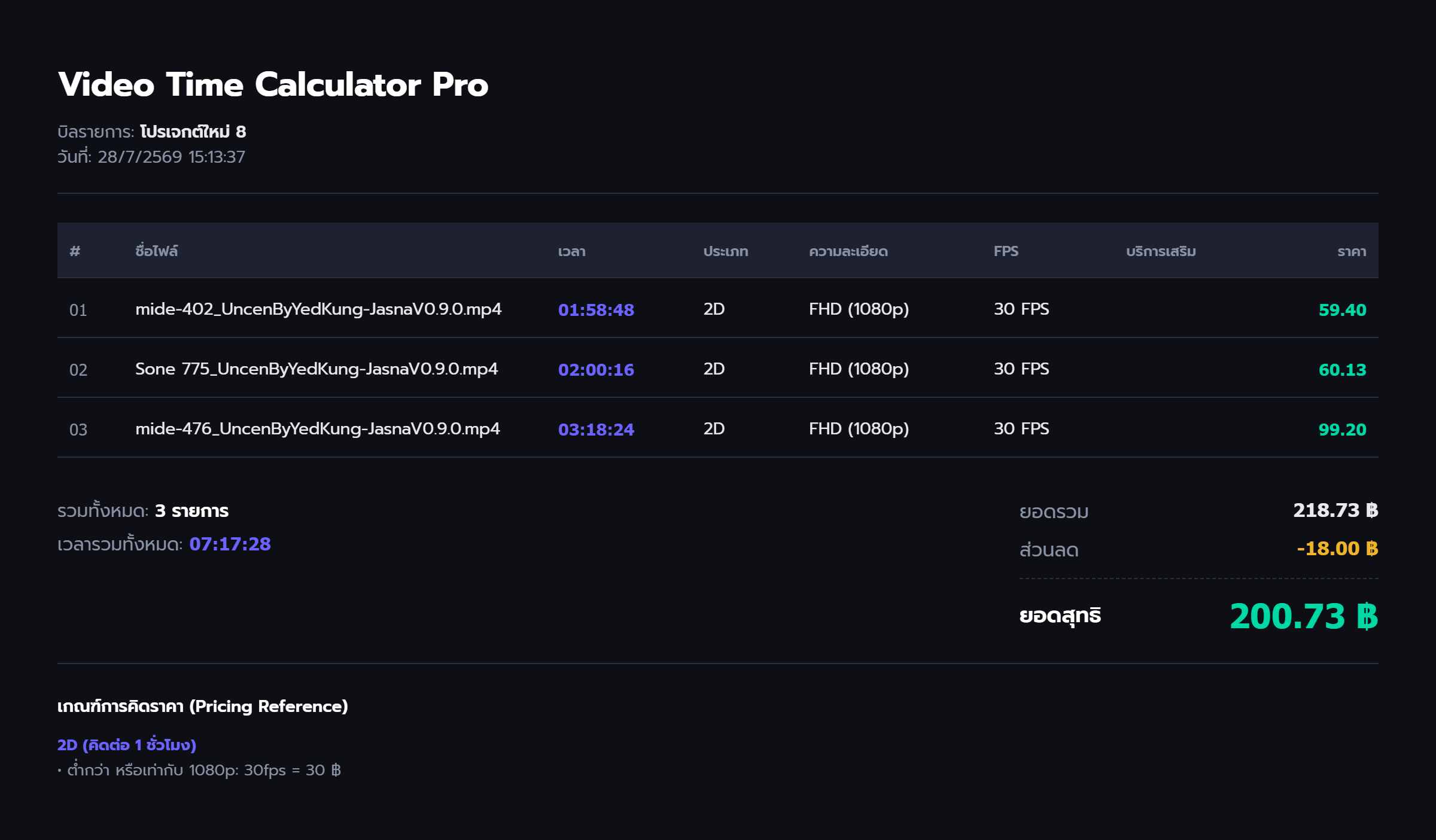Select file Sone 775_UncenByYedKung-JasnaV0.9.0.mp4
Viewport: 1436px width, 840px height.
point(317,369)
